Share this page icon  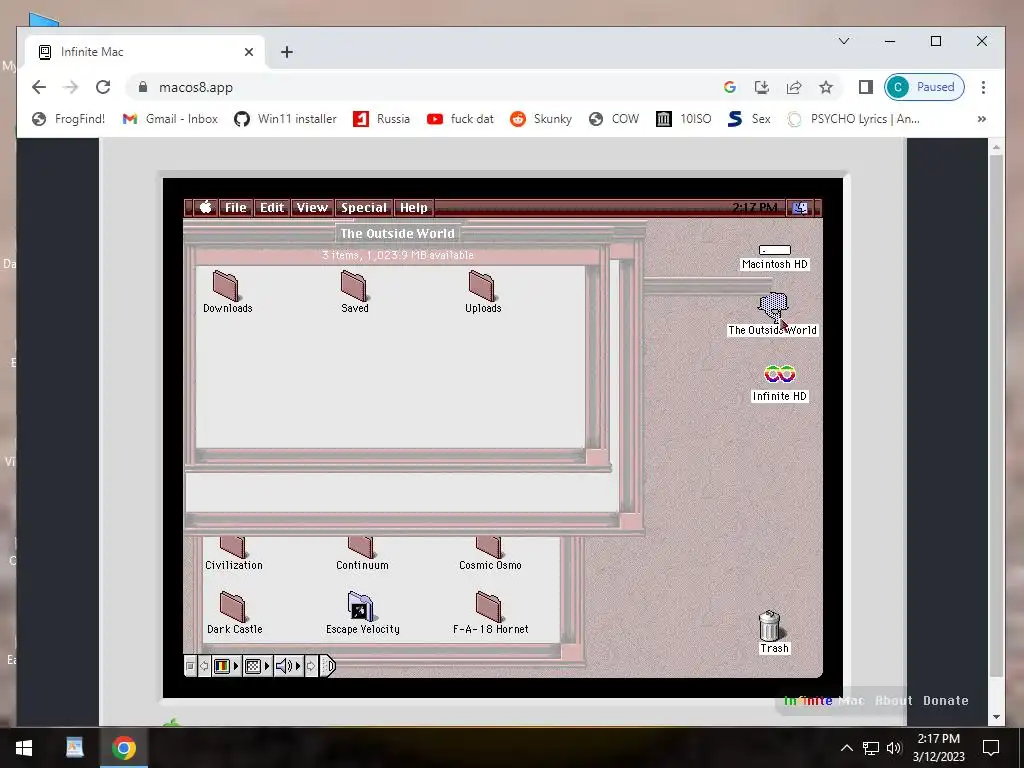[x=793, y=87]
